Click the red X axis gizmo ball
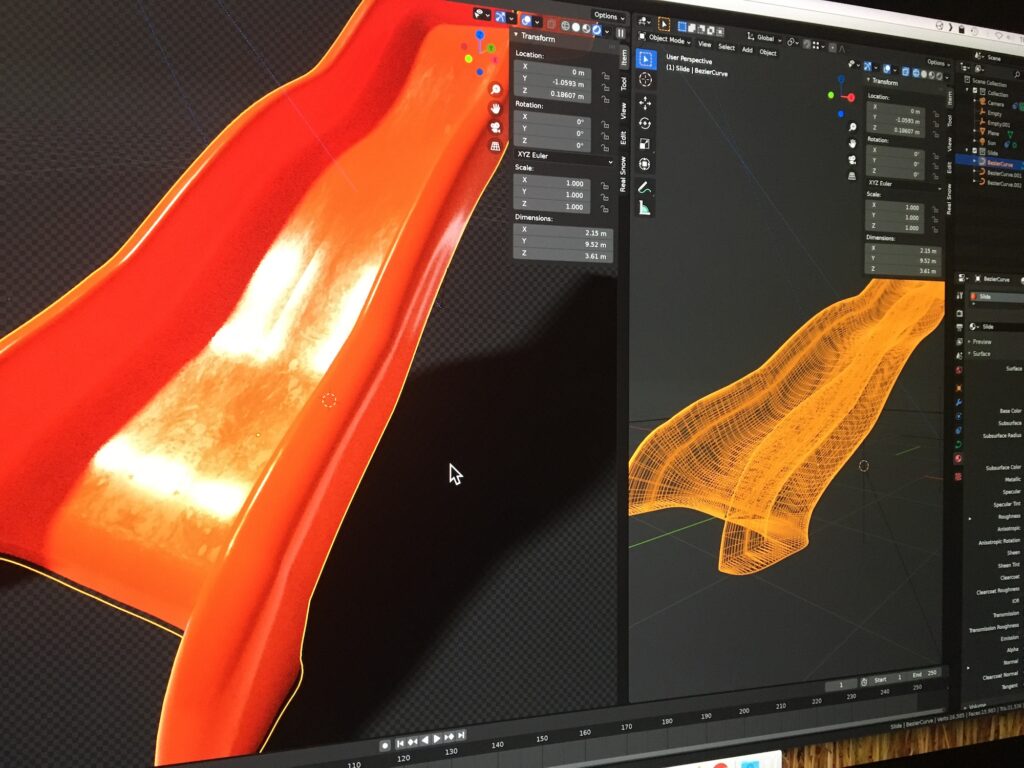Viewport: 1024px width, 768px height. (851, 97)
